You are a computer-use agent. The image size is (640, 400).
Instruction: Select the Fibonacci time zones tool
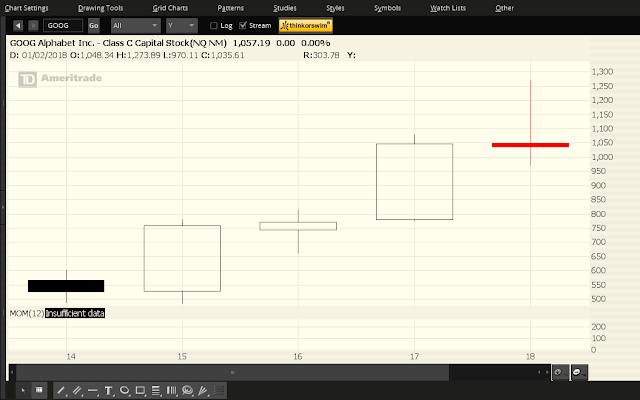coord(172,391)
